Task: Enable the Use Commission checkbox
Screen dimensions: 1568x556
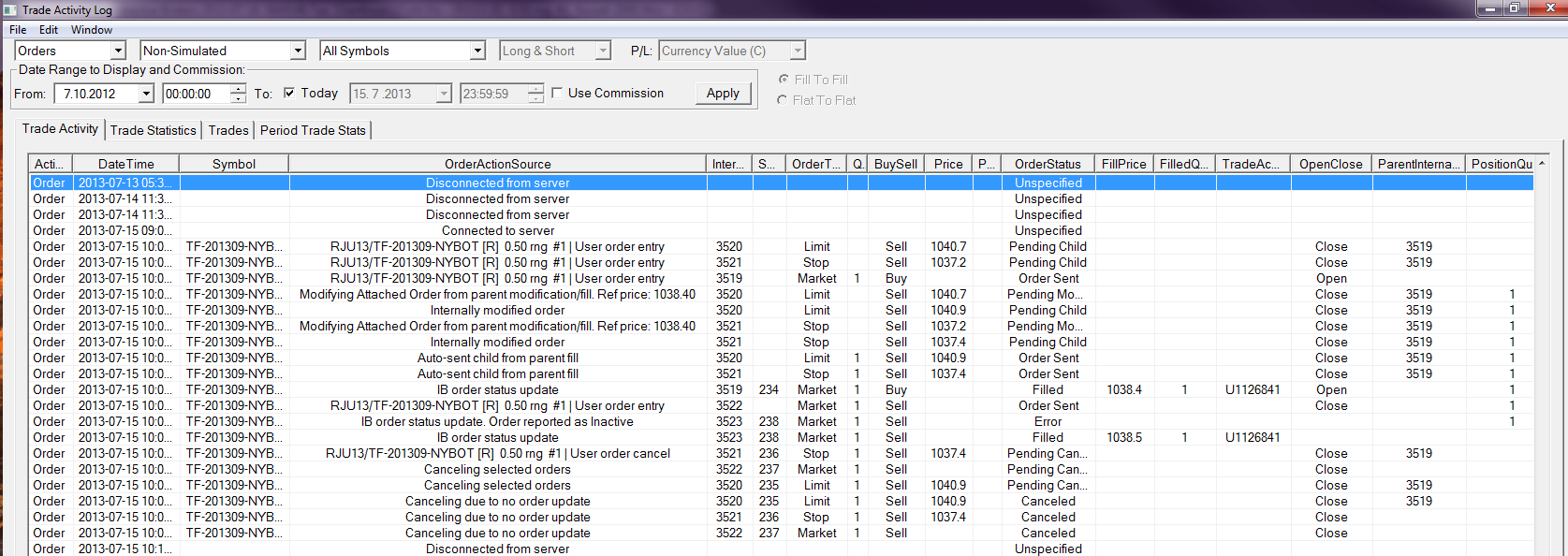Action: (558, 93)
